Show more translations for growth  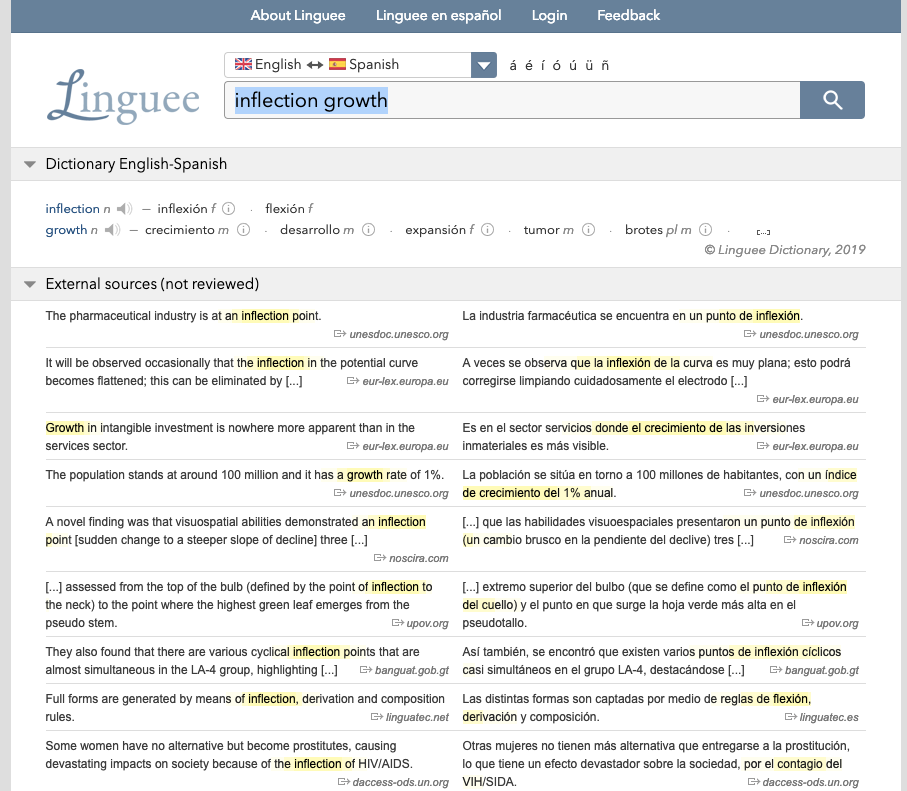(x=762, y=231)
